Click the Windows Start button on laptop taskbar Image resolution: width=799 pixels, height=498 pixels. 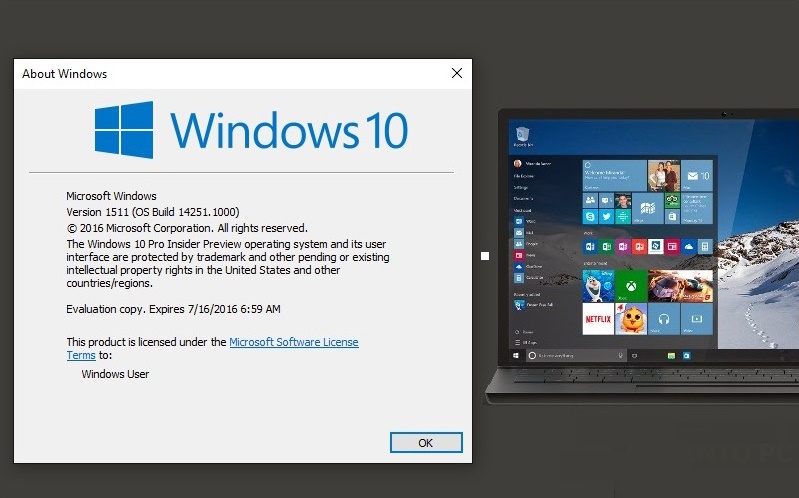point(516,355)
